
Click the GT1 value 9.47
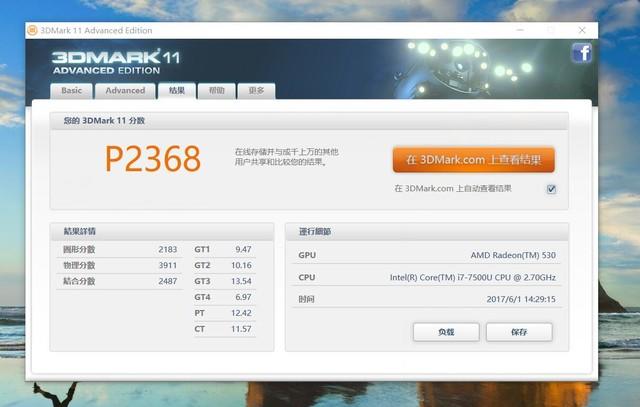point(243,249)
